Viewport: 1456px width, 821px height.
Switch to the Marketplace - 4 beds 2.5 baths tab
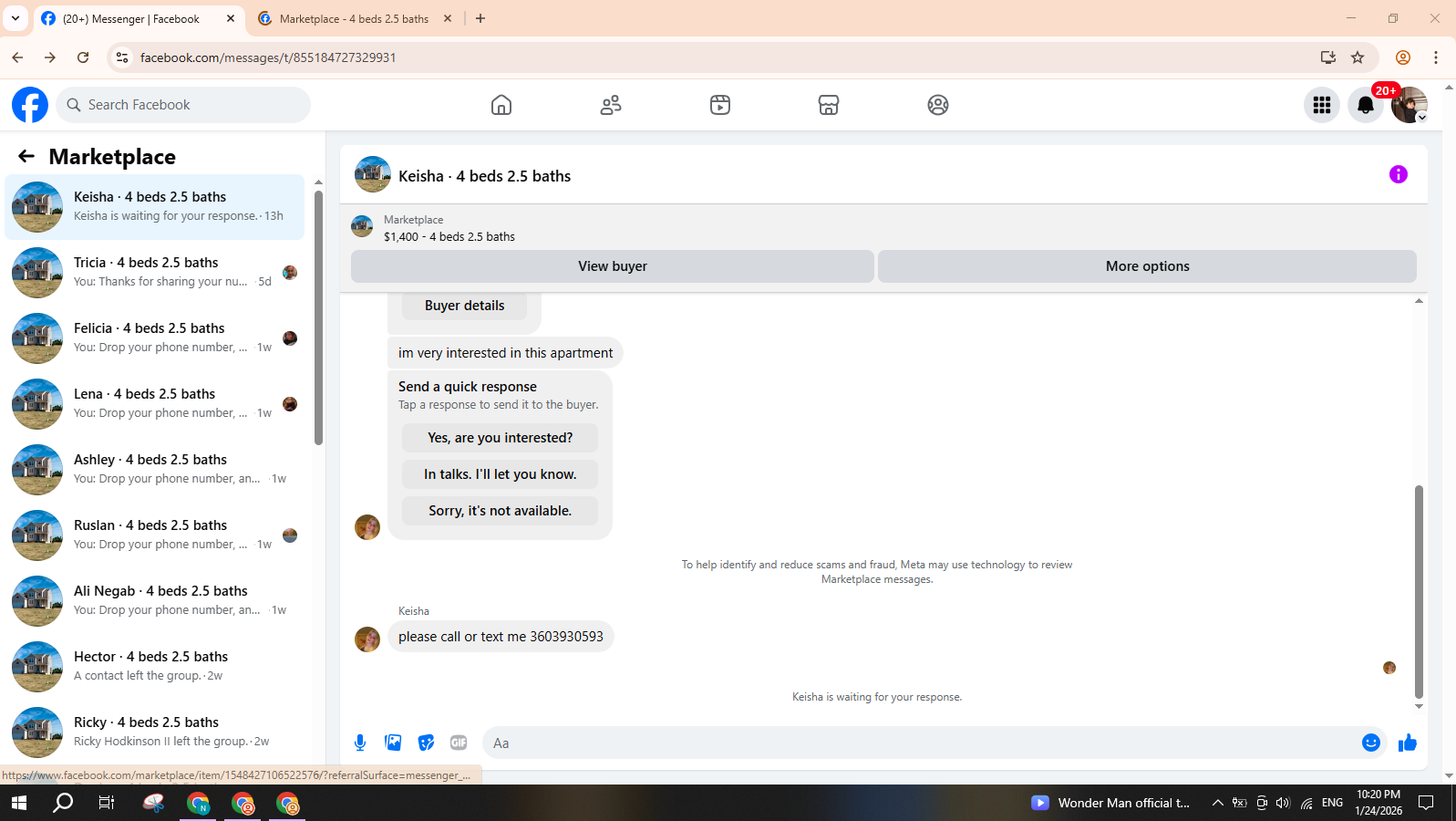click(x=354, y=18)
